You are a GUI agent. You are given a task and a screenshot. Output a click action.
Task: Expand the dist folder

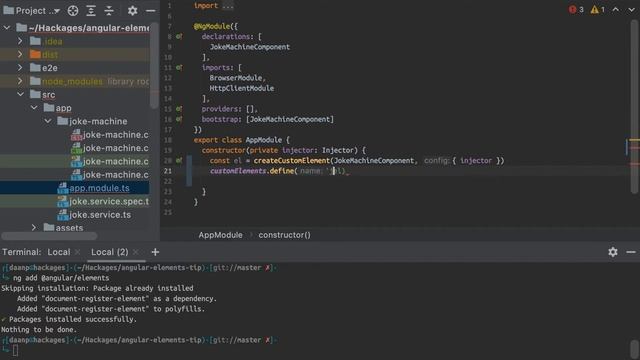(x=20, y=54)
